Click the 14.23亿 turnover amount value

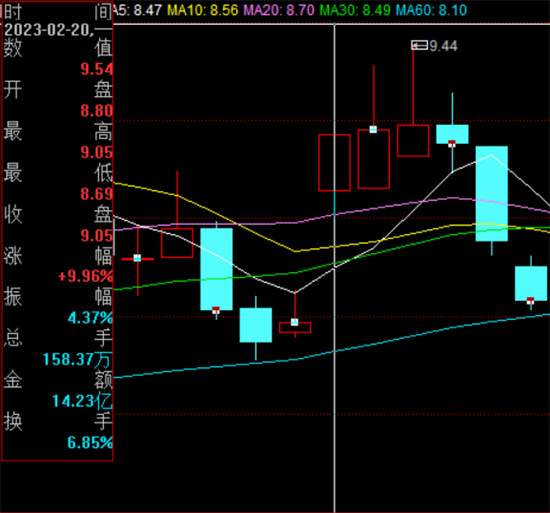(82, 401)
